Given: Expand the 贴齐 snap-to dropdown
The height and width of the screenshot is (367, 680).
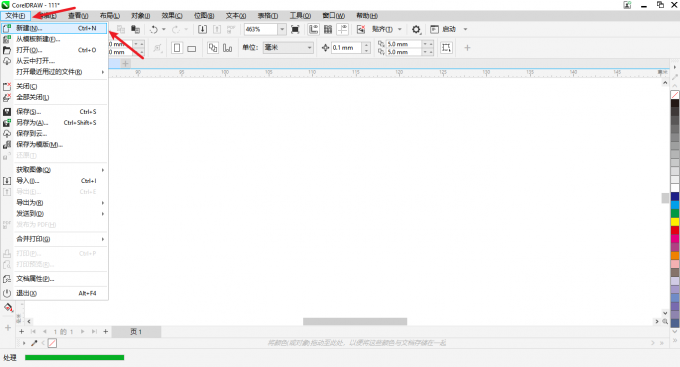Looking at the screenshot, I should pyautogui.click(x=400, y=29).
